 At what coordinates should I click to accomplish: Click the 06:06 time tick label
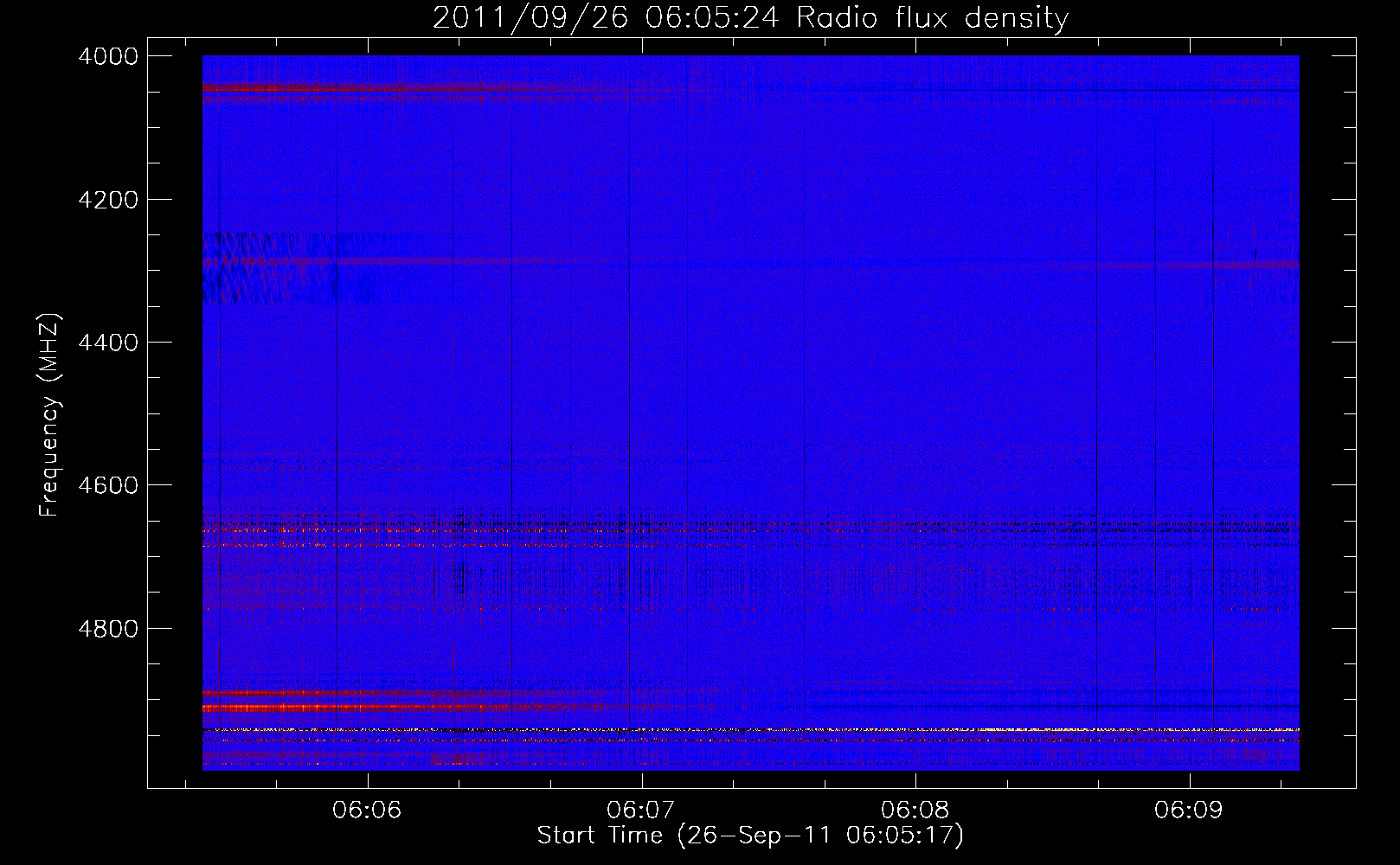click(368, 811)
